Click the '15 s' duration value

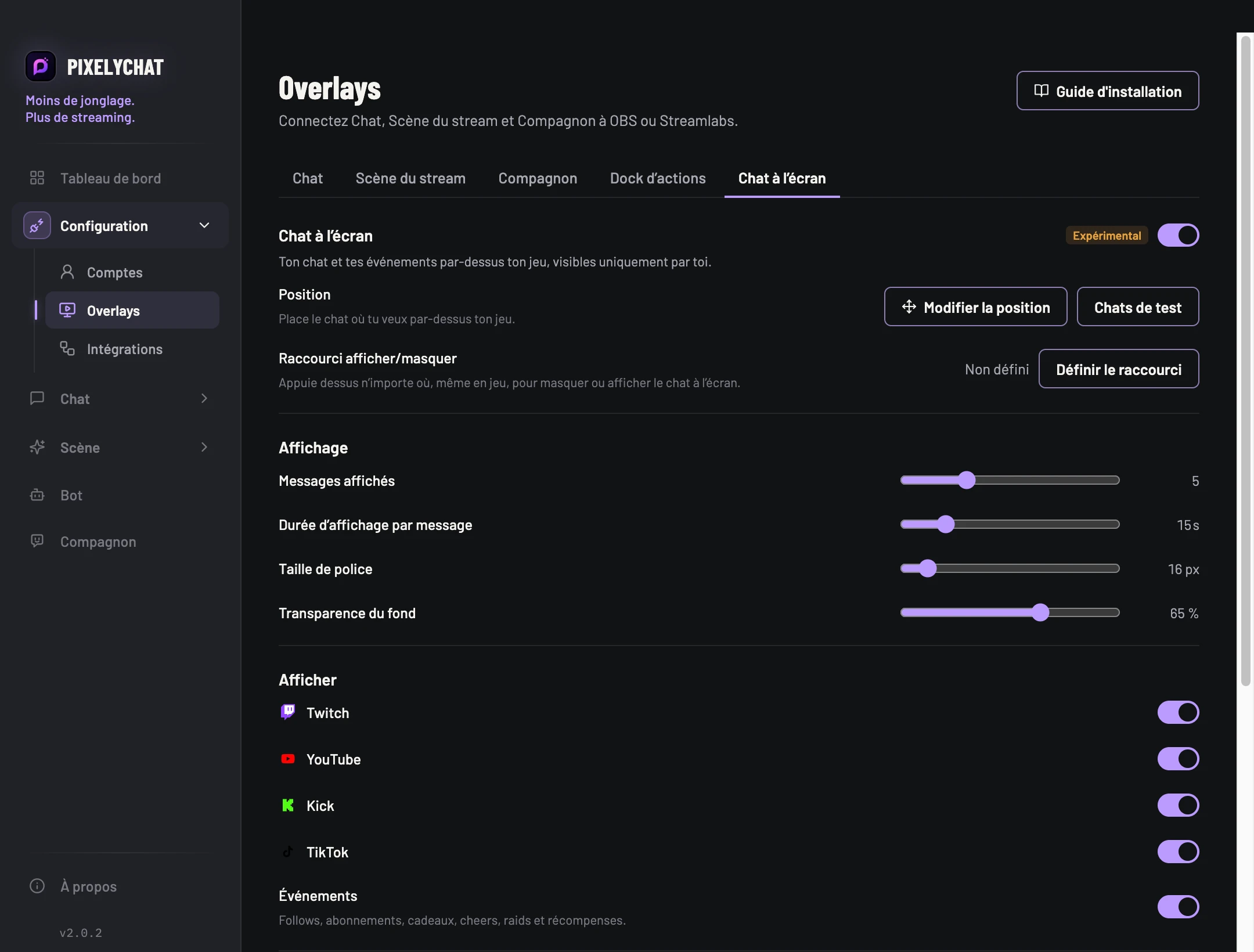(x=1188, y=525)
